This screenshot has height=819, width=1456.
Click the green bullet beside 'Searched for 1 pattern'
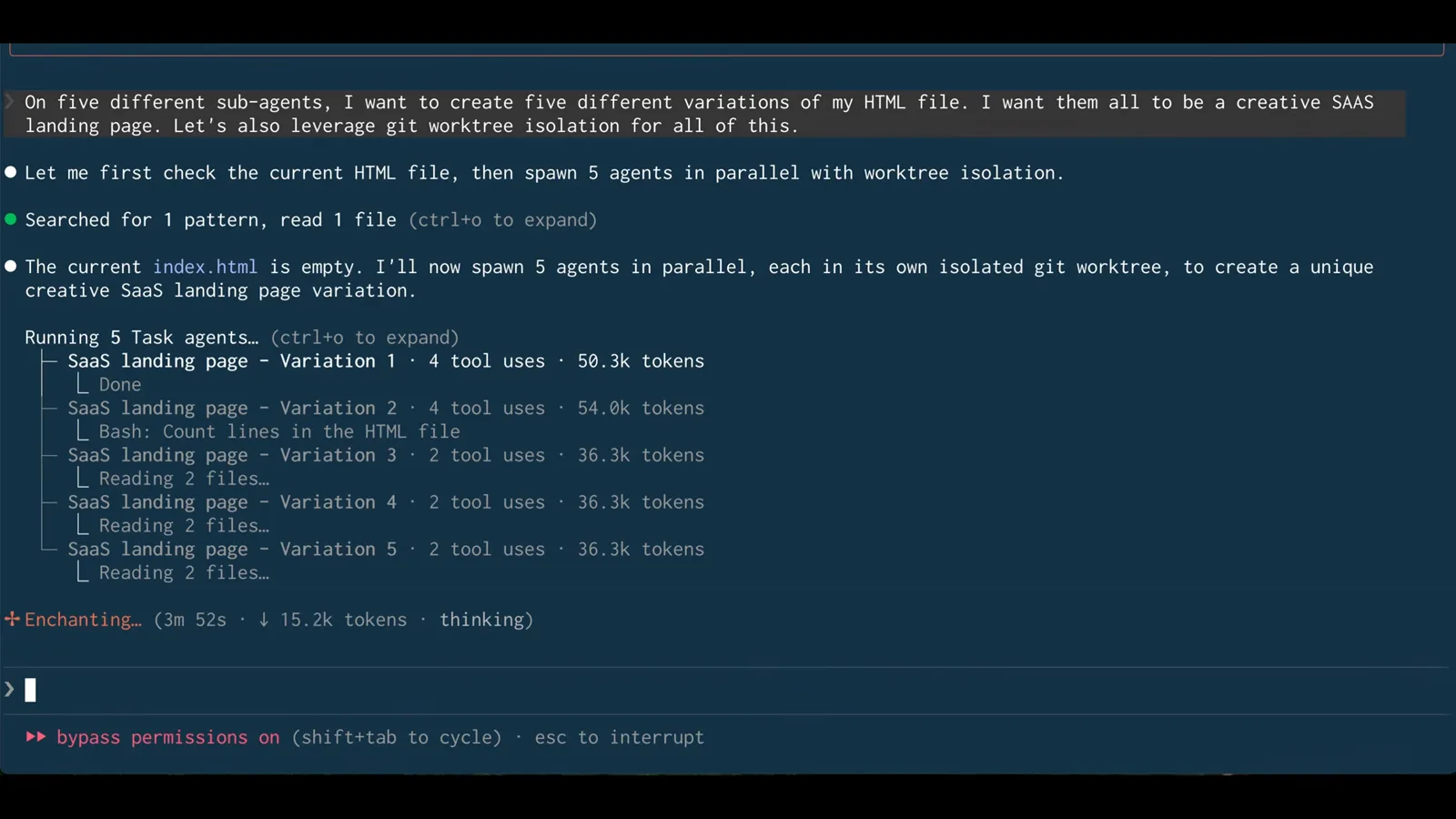[11, 219]
